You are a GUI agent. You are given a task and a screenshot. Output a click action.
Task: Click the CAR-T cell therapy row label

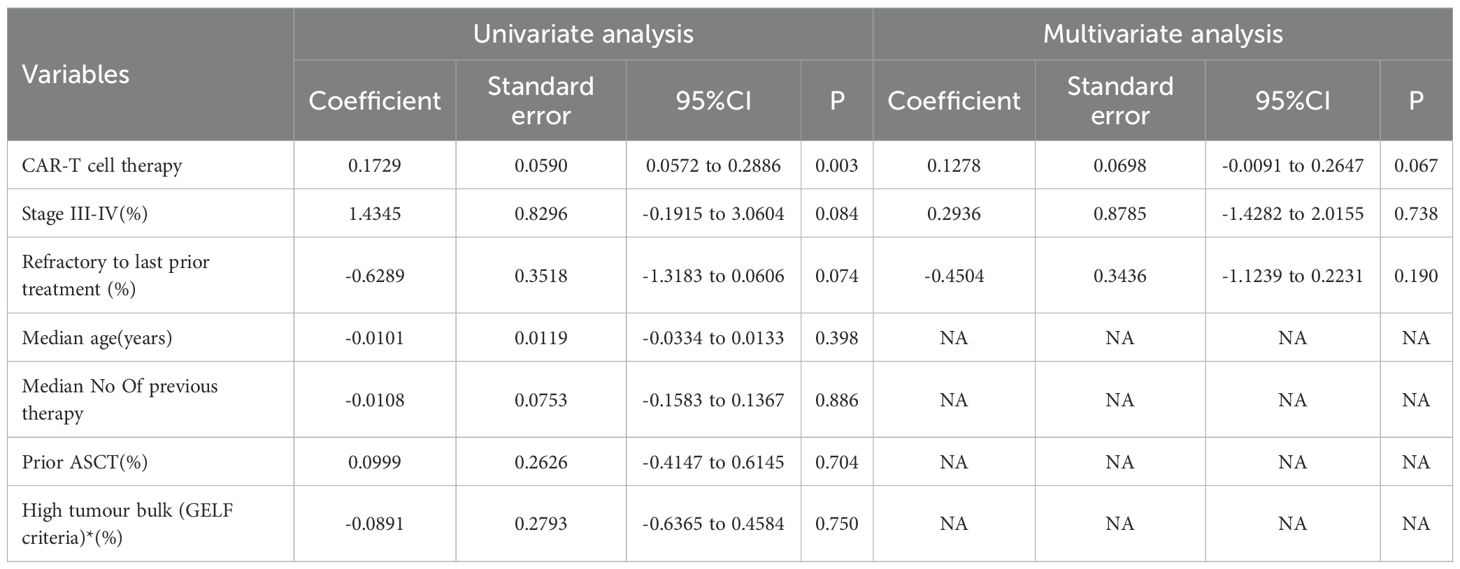102,166
